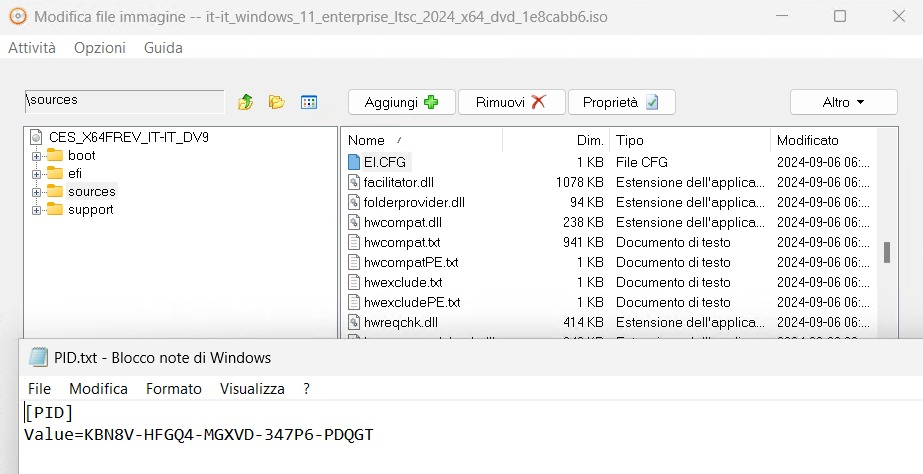923x474 pixels.
Task: Click the \sources path field
Action: click(x=124, y=101)
